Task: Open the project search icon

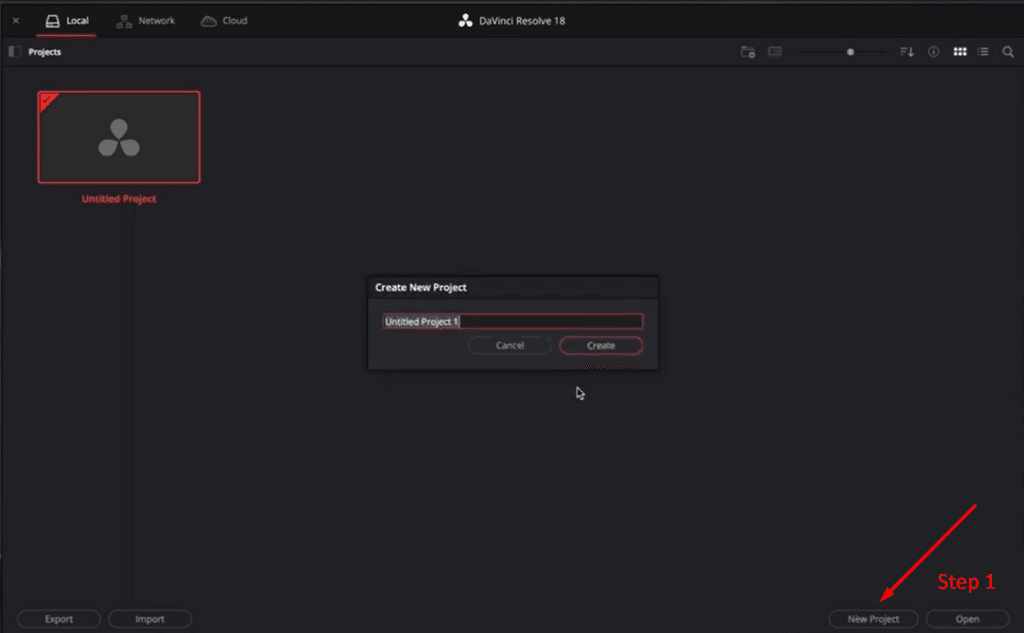Action: [x=1008, y=52]
